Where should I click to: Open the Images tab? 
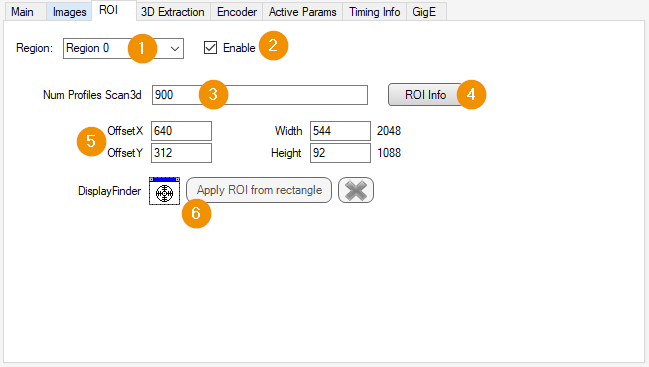coord(69,12)
